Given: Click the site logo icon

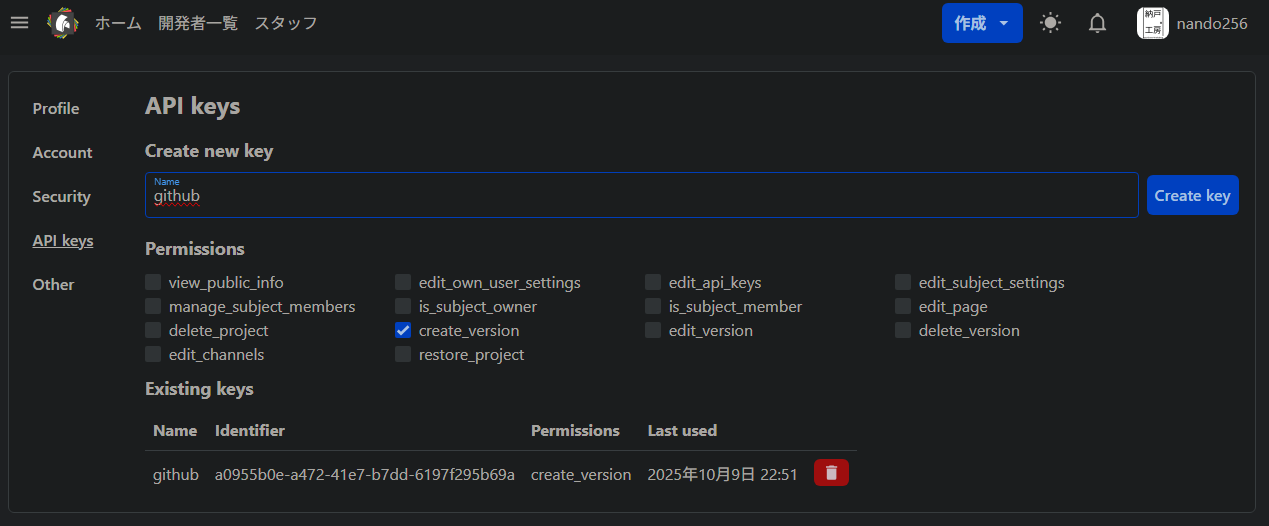Looking at the screenshot, I should click(x=63, y=23).
